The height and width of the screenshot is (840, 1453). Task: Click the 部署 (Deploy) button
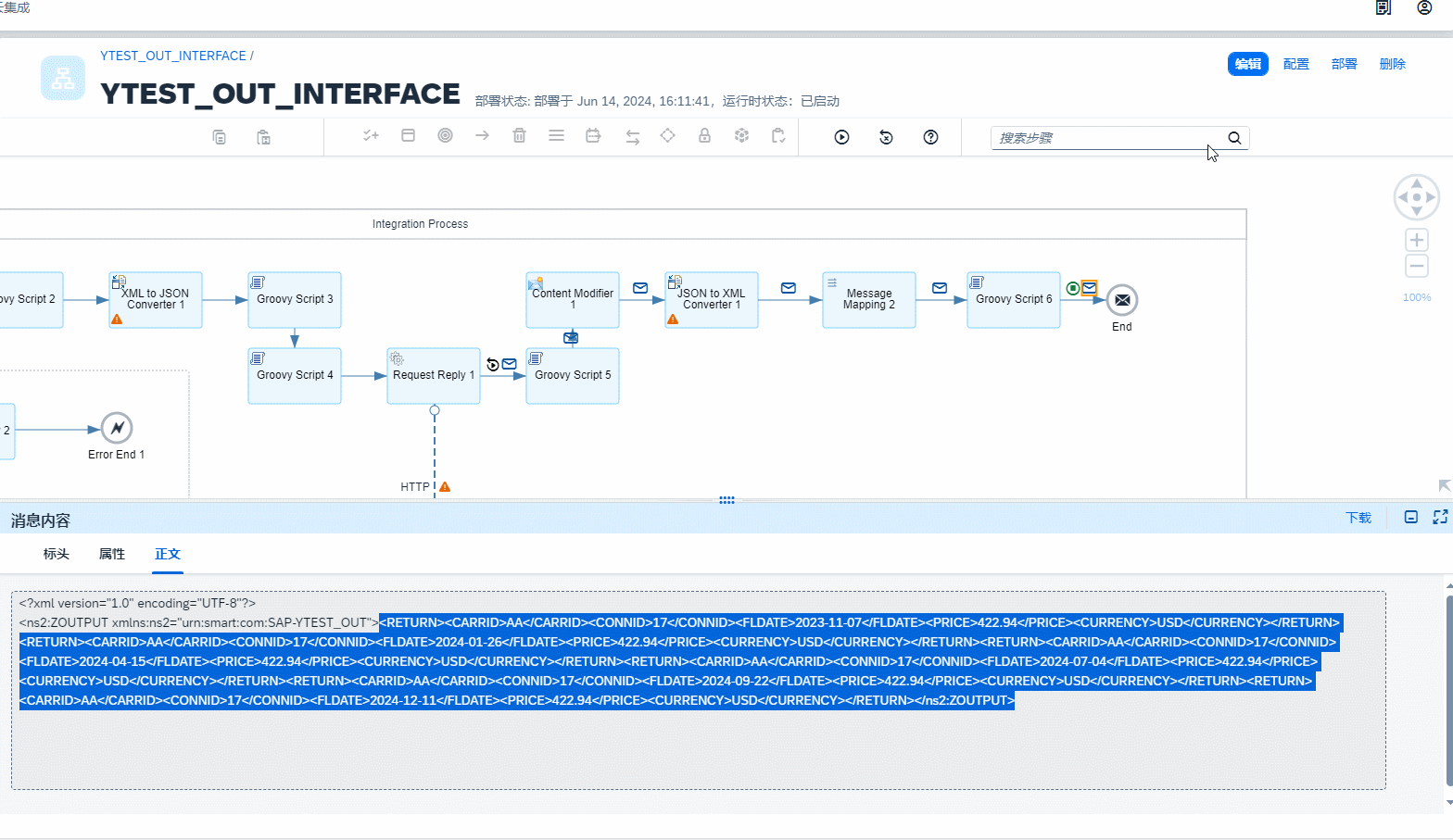coord(1344,64)
